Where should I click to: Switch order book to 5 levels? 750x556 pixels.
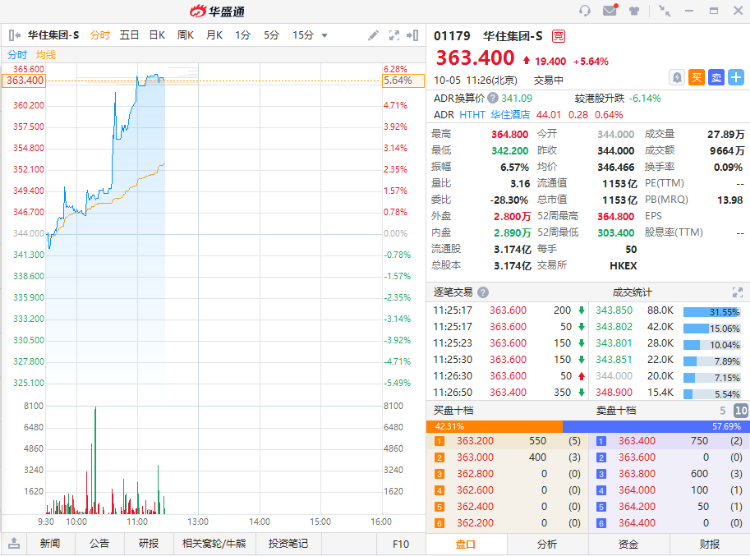click(x=722, y=411)
